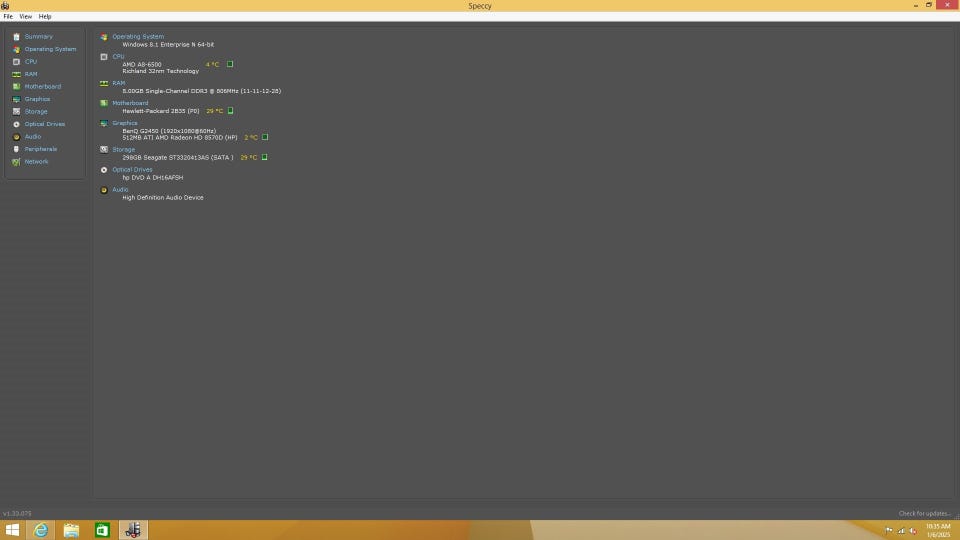Select Storage in the left sidebar

[x=36, y=111]
